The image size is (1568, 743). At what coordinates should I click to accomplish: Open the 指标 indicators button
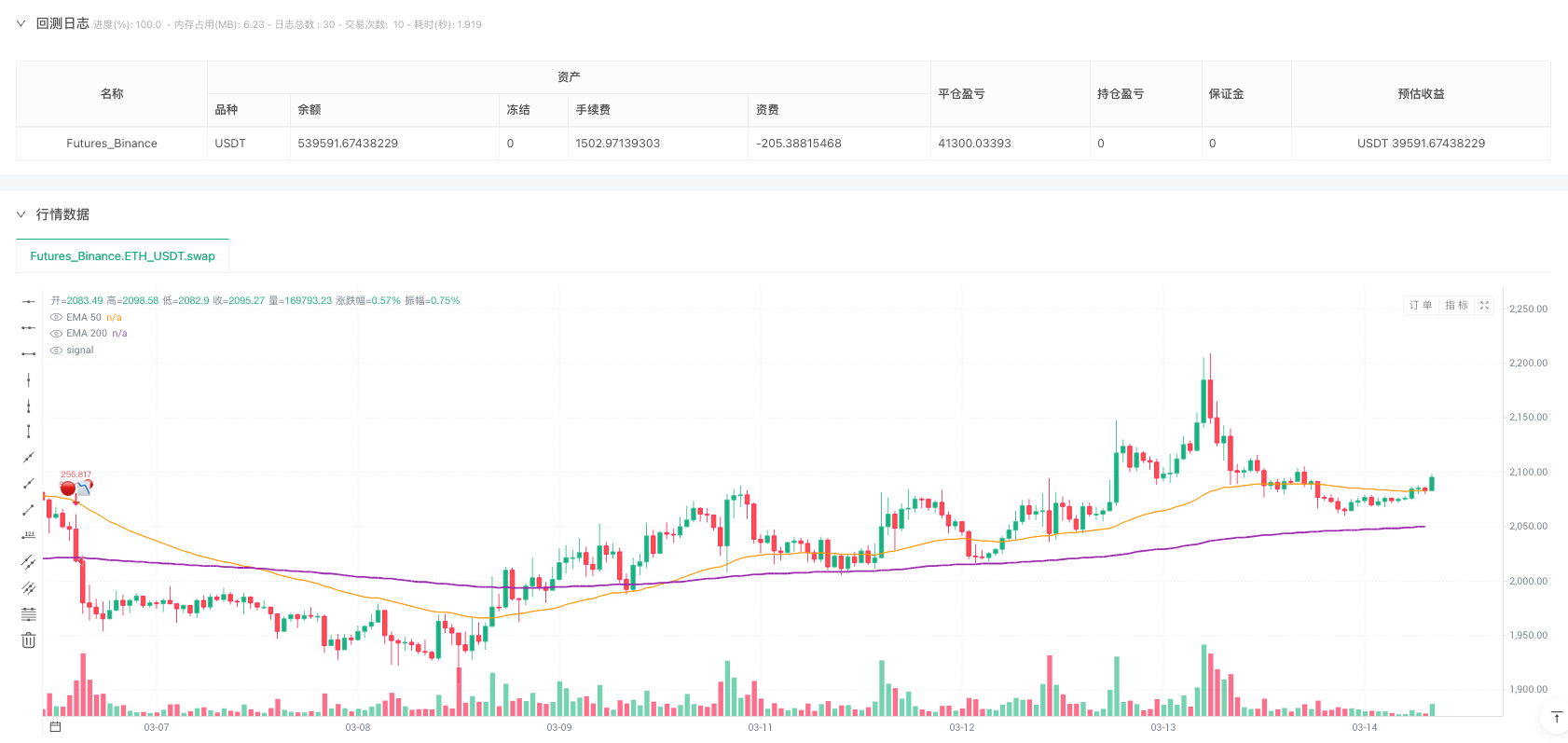coord(1456,306)
